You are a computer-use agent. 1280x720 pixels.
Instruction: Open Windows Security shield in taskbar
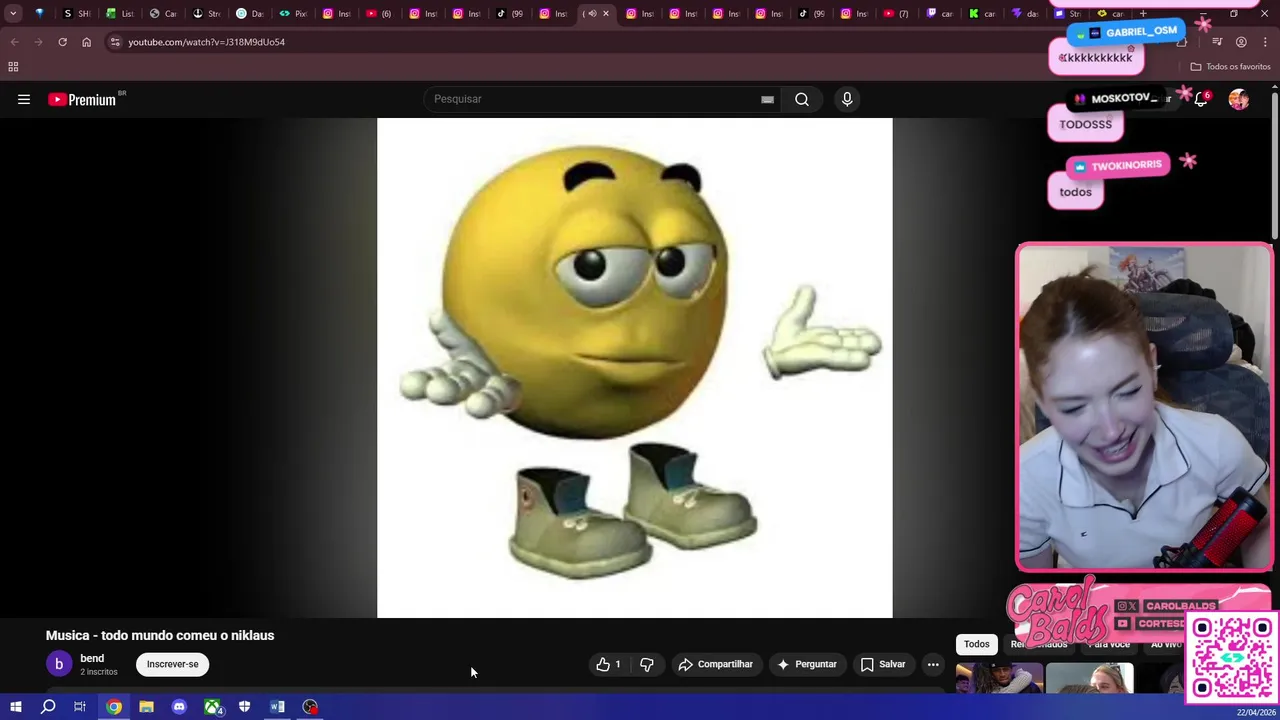(244, 707)
